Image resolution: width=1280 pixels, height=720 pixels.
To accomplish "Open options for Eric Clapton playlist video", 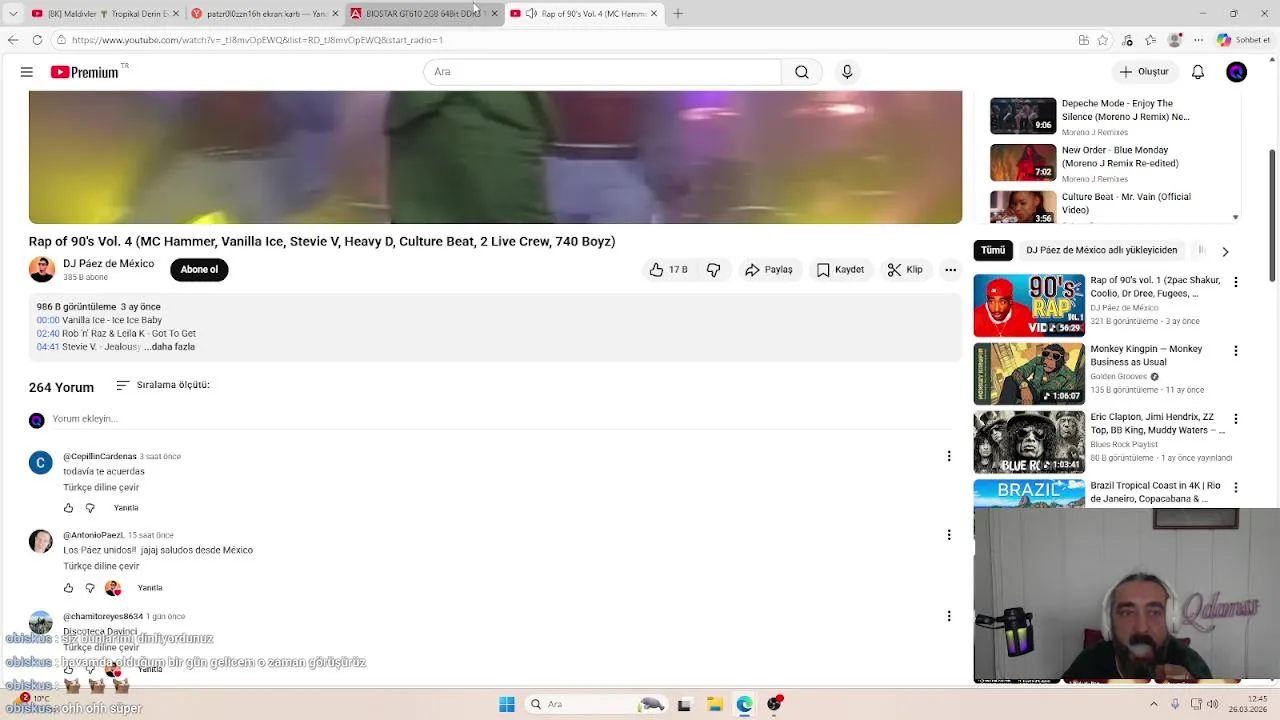I will coord(1236,419).
